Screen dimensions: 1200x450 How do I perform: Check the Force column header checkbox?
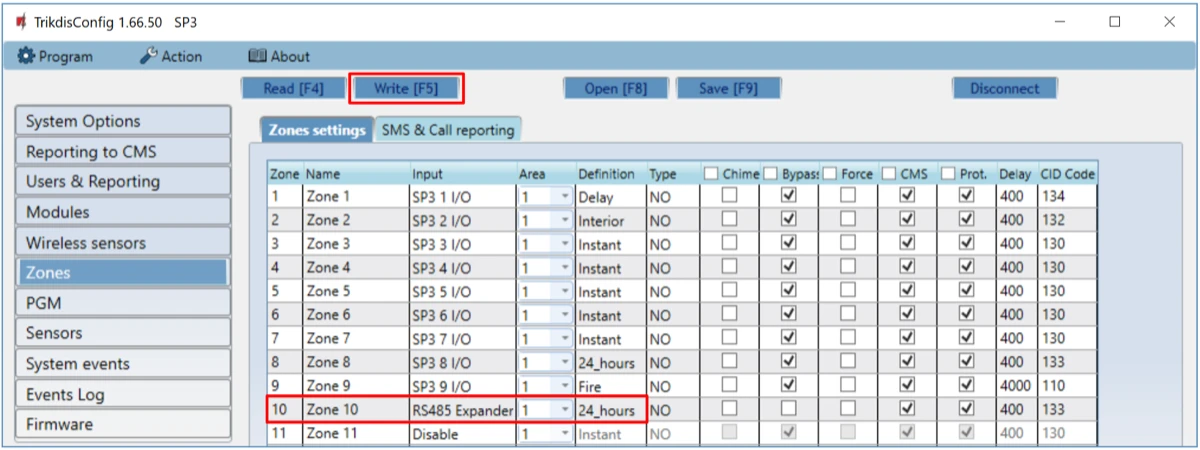830,174
